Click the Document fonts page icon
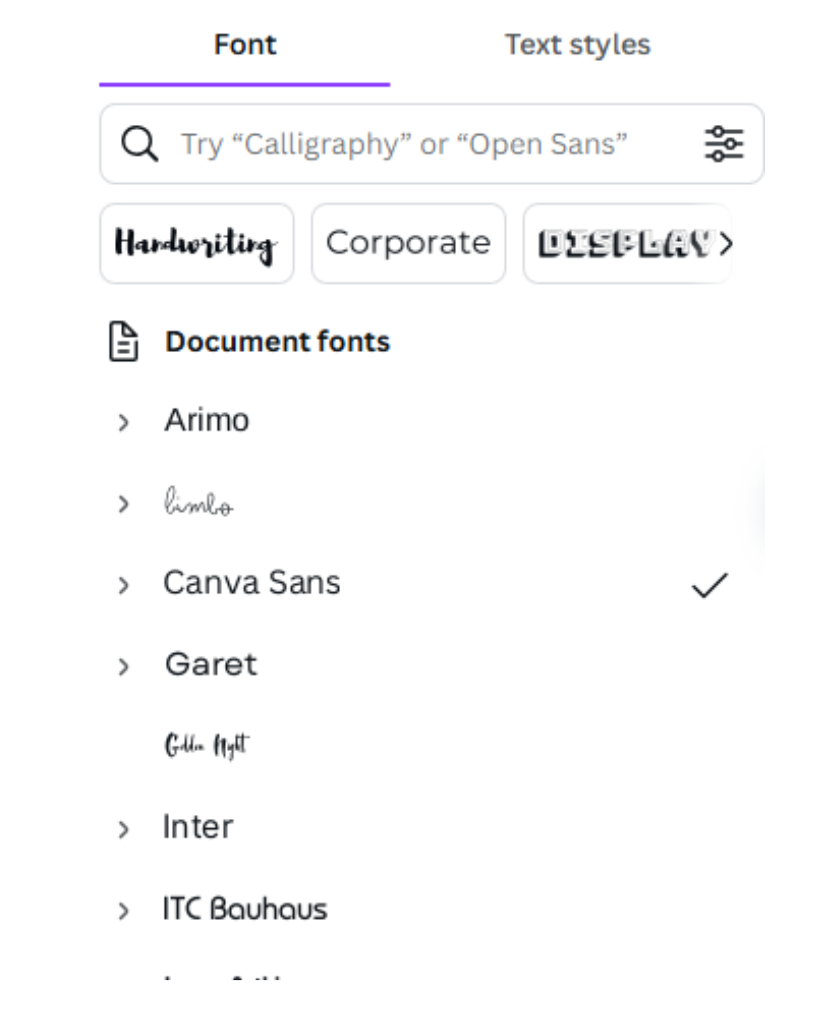Screen dimensions: 840x1032 [x=123, y=342]
